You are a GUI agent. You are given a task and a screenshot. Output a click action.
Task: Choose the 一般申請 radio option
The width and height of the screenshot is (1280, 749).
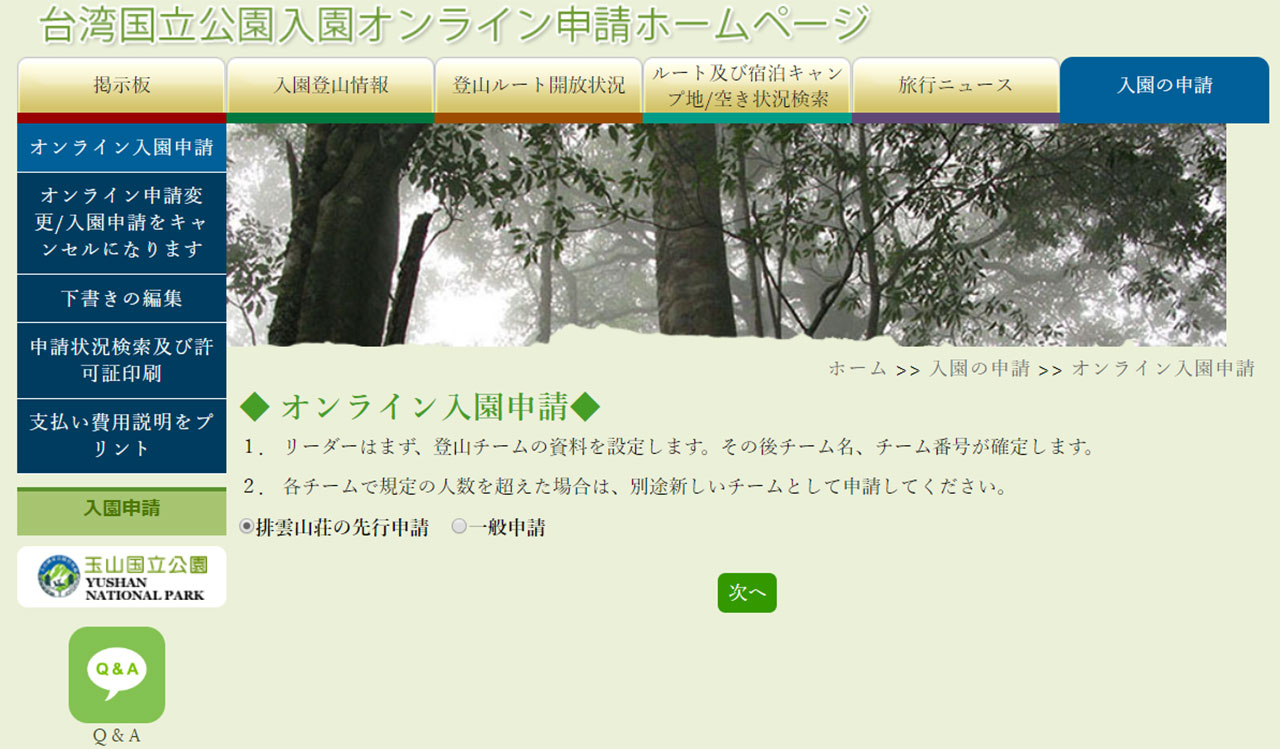click(459, 527)
